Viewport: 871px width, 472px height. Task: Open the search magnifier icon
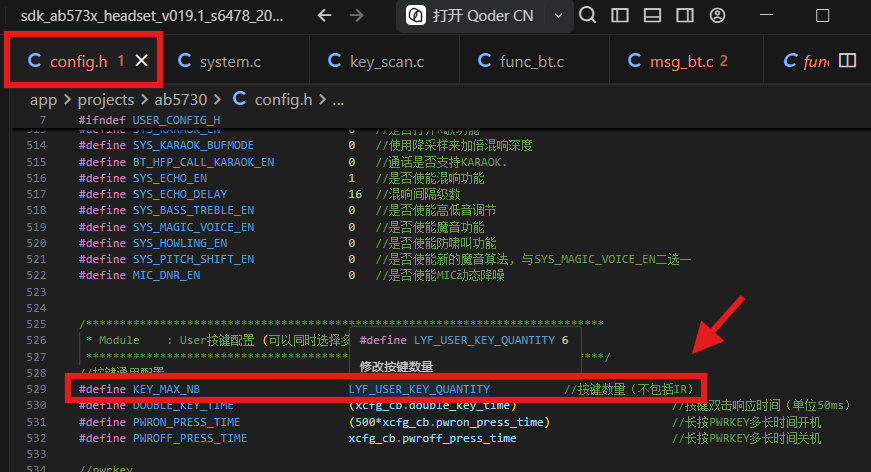587,15
